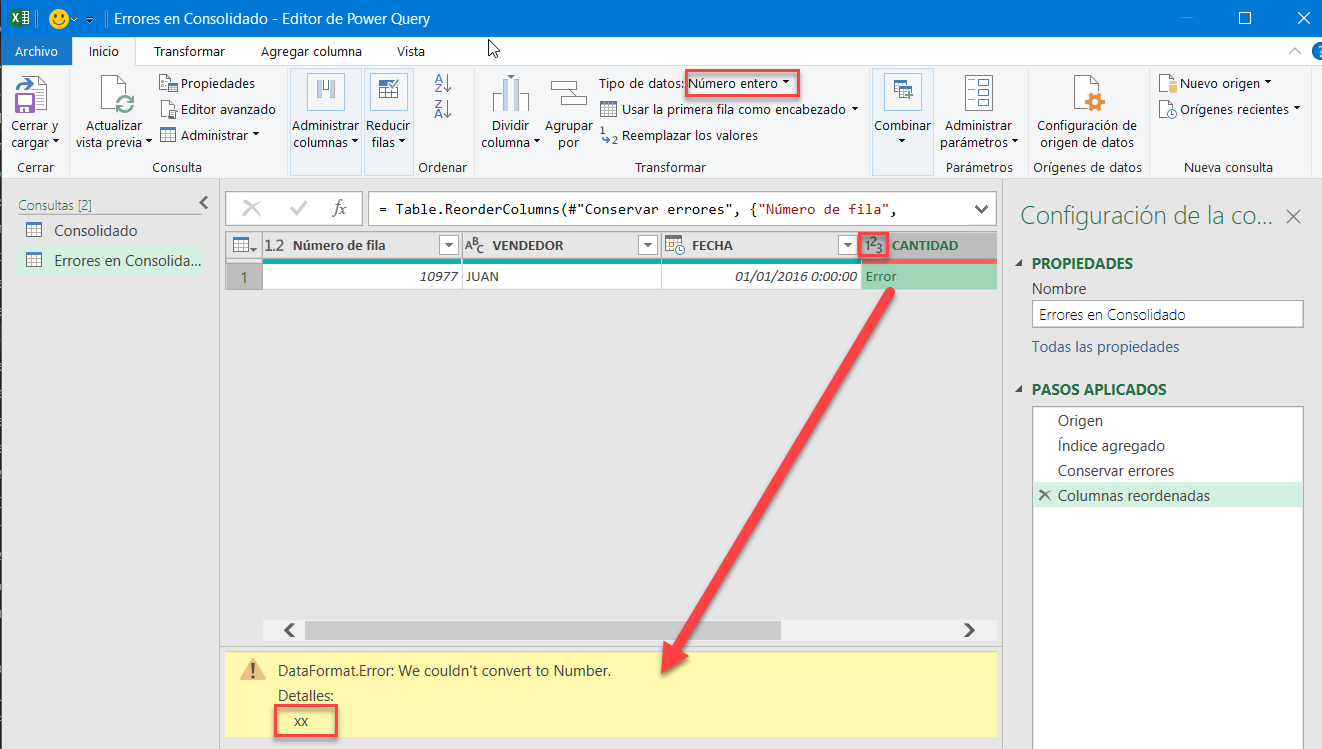Click the left arrow of the horizontal scrollbar
The width and height of the screenshot is (1322, 749).
click(290, 630)
